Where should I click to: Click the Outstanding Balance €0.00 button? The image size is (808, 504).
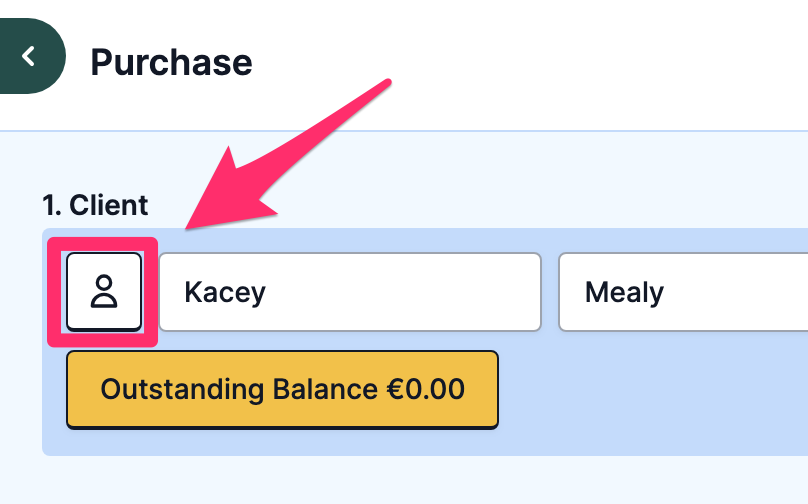tap(282, 390)
